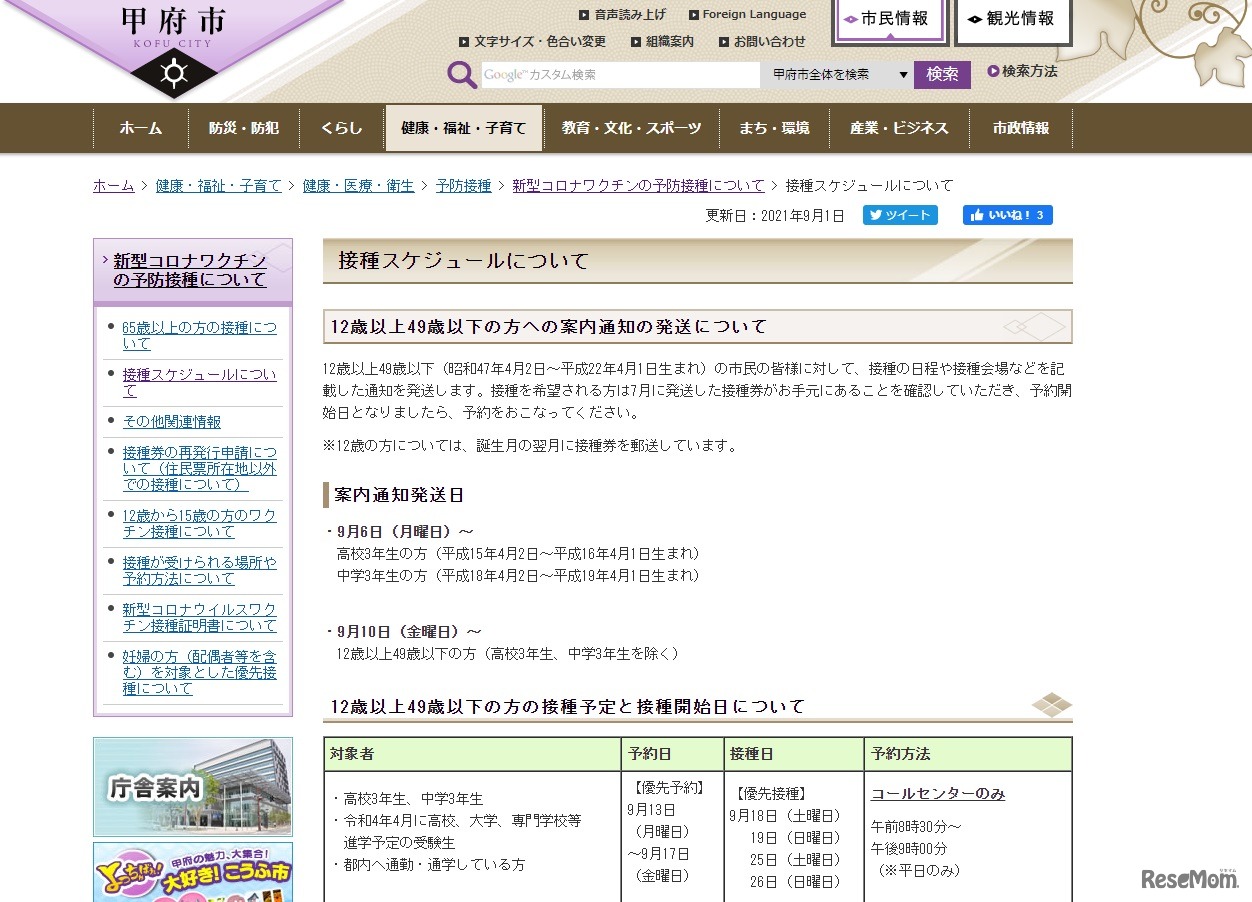Viewport: 1252px width, 902px height.
Task: Share page with the ツイート Twitter button
Action: (899, 214)
